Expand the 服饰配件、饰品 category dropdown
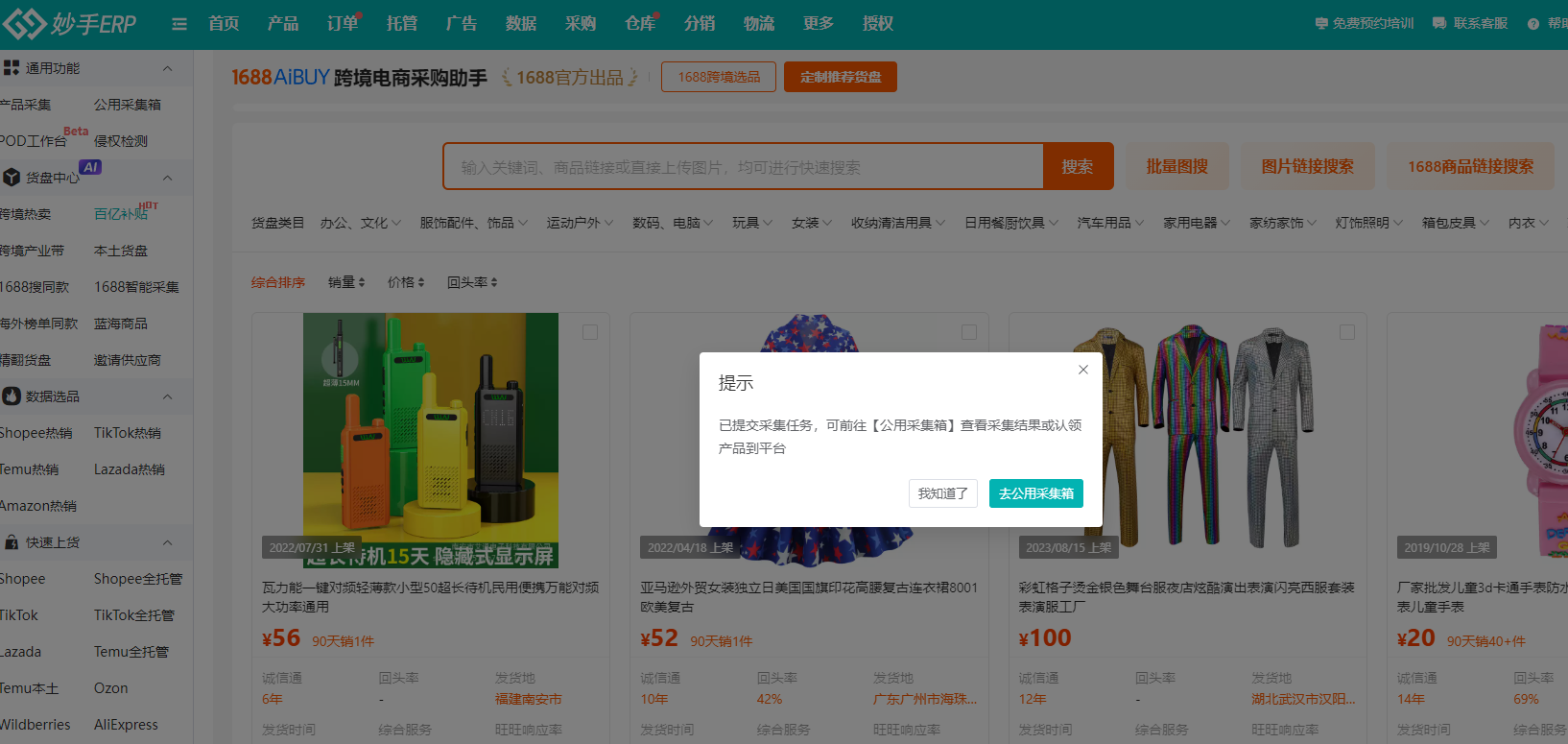The width and height of the screenshot is (1568, 744). point(473,223)
